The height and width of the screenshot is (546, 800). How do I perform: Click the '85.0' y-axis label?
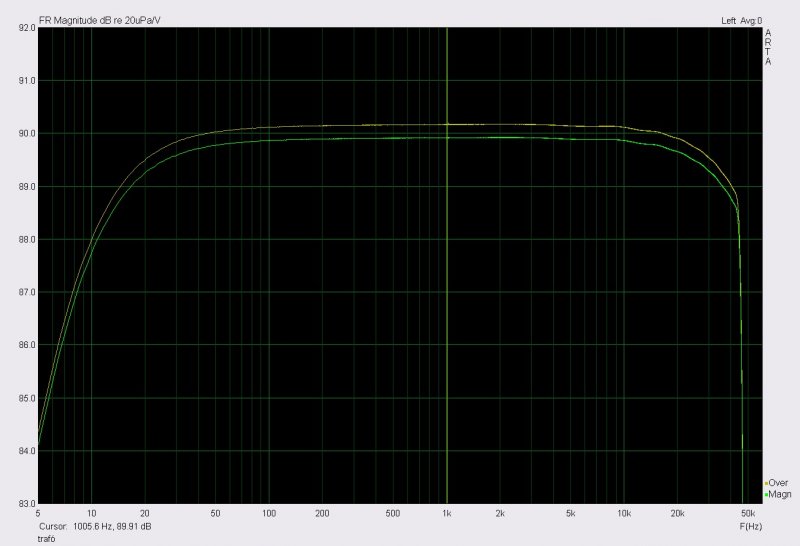point(28,398)
